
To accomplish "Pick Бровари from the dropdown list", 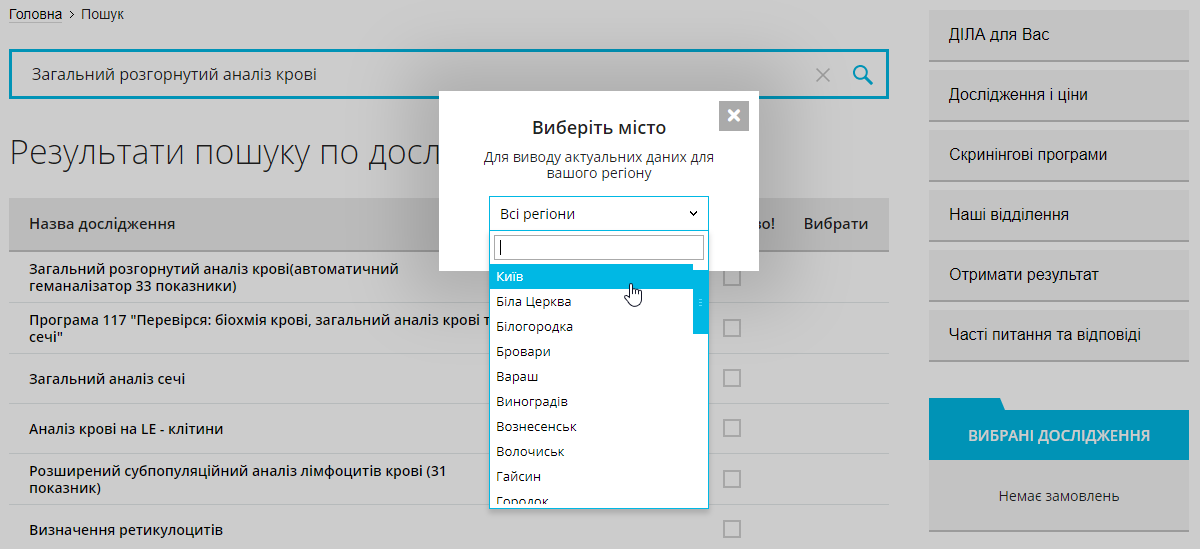I will pos(590,352).
